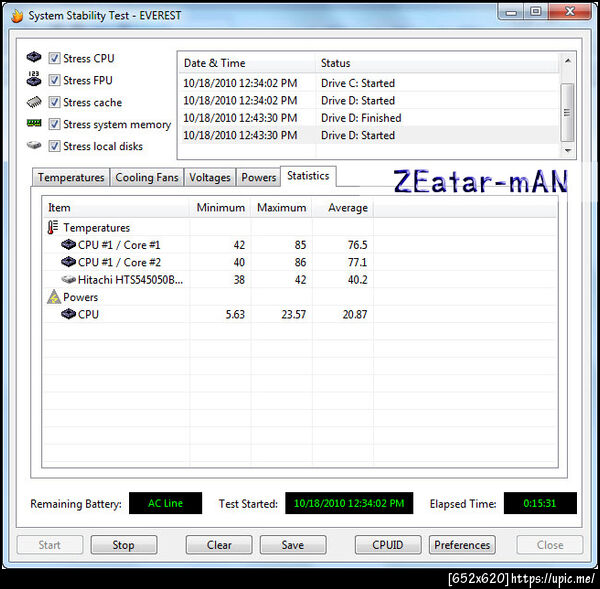
Task: Click the AC Line battery status display
Action: (165, 503)
